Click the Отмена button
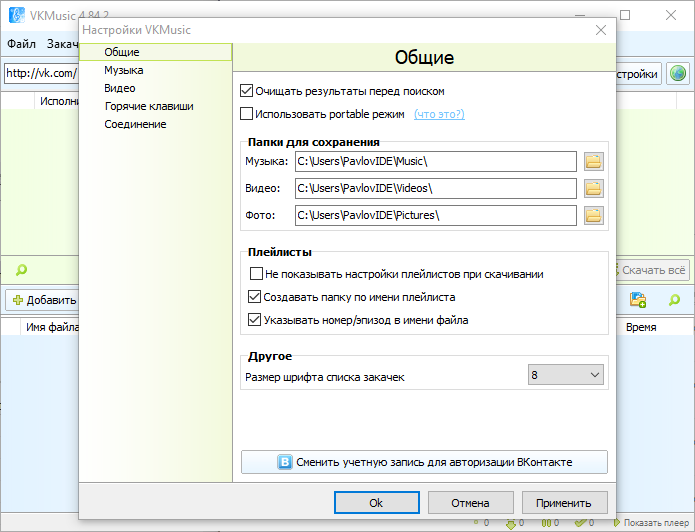 pyautogui.click(x=471, y=503)
